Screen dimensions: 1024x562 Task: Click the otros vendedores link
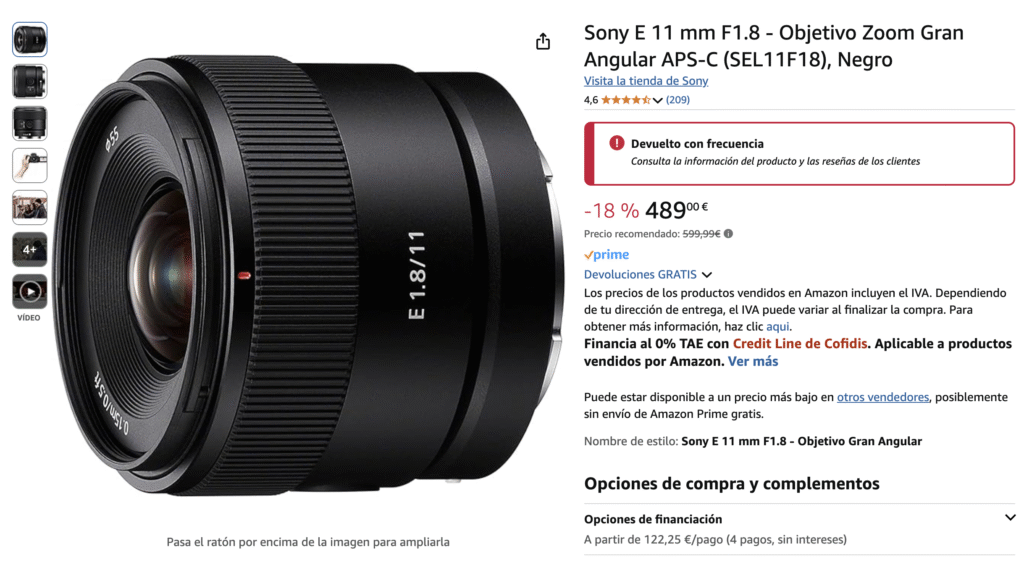882,397
